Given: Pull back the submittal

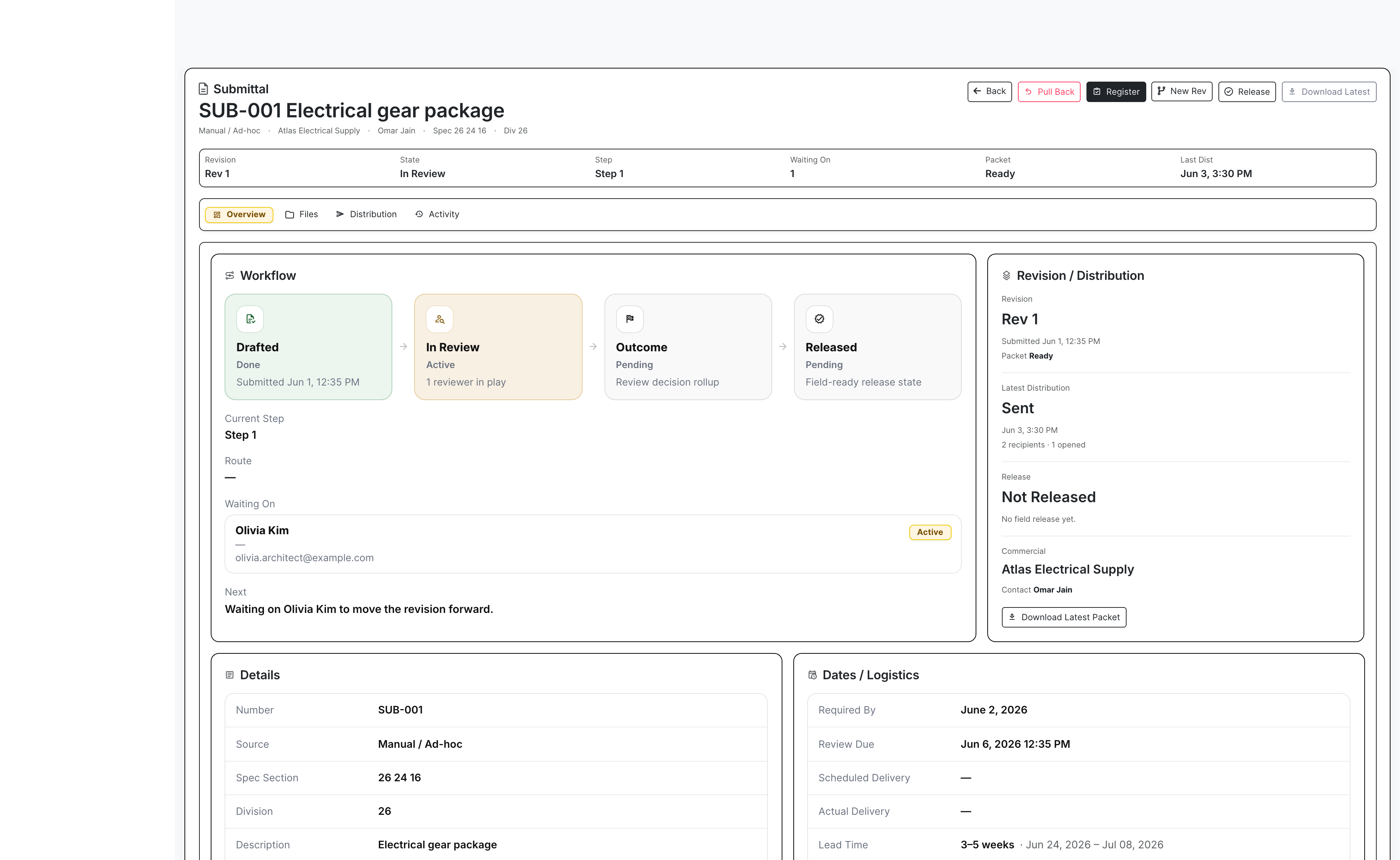Looking at the screenshot, I should (x=1049, y=91).
